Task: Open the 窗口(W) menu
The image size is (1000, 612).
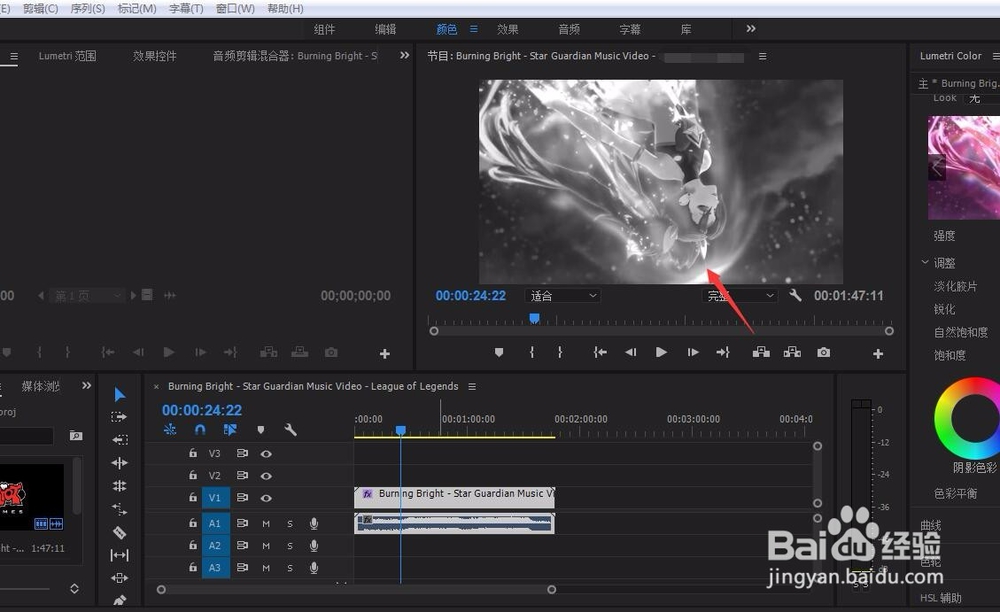Action: (x=235, y=9)
